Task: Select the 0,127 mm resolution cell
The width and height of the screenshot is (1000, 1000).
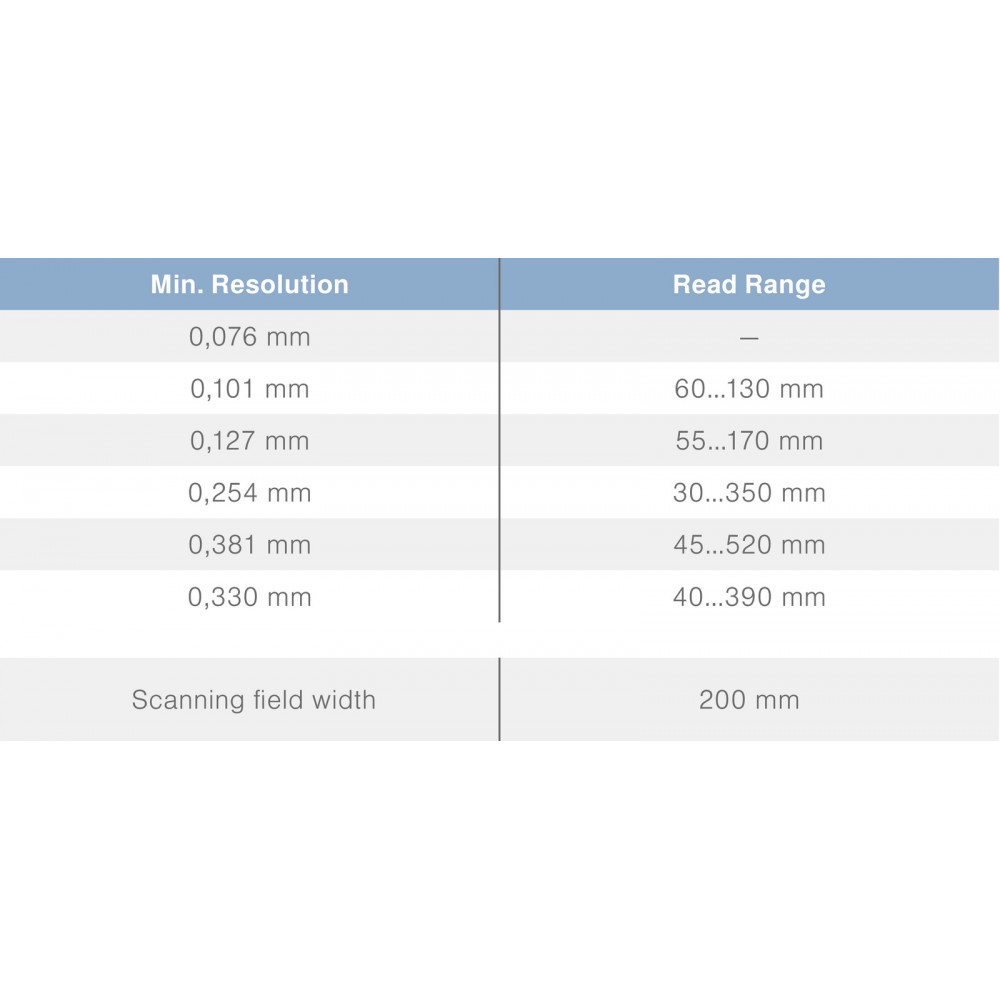Action: 249,441
